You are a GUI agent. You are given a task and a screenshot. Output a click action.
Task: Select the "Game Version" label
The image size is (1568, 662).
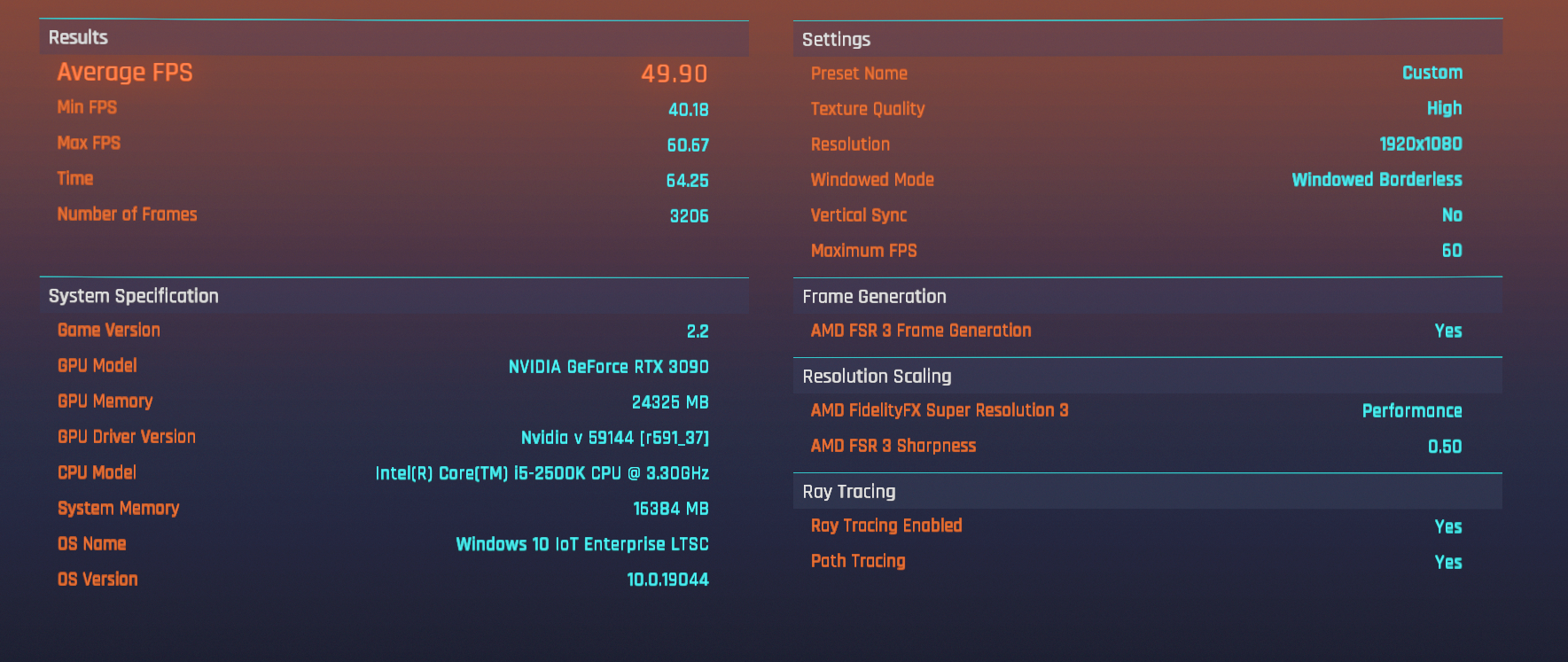109,330
